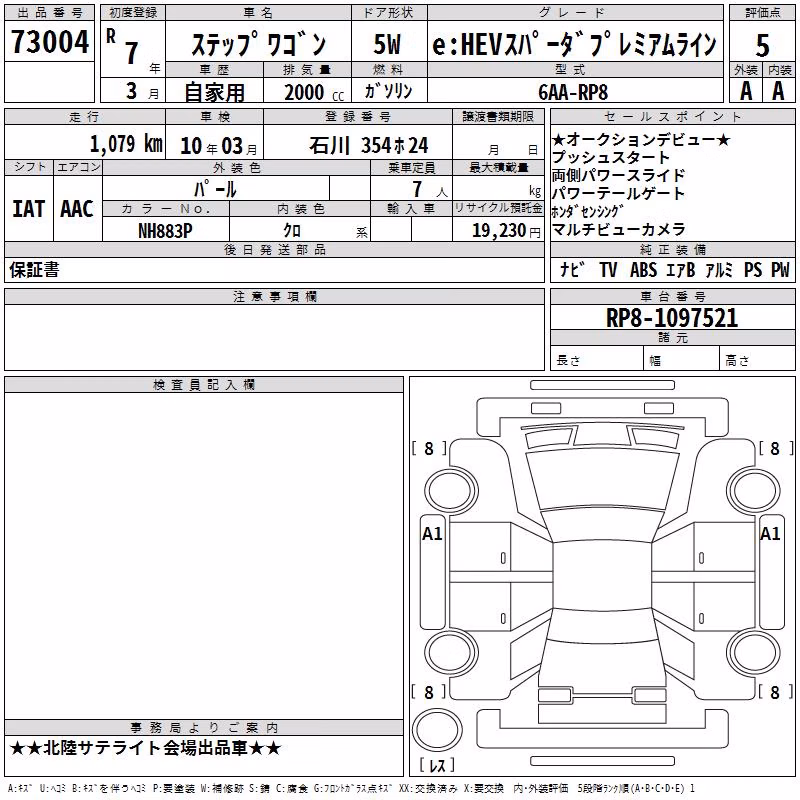Click the grade e:HEVスパーダプレミアムライン
This screenshot has height=800, width=800.
[574, 45]
